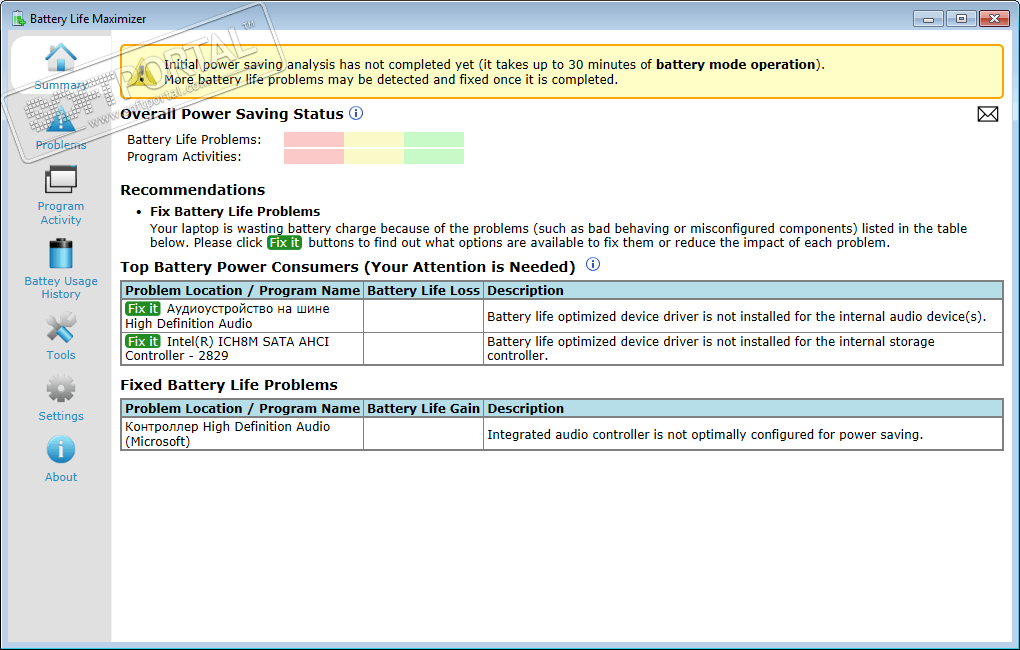Click 'Integrated audio controller is not optimally configured' text

(x=705, y=435)
